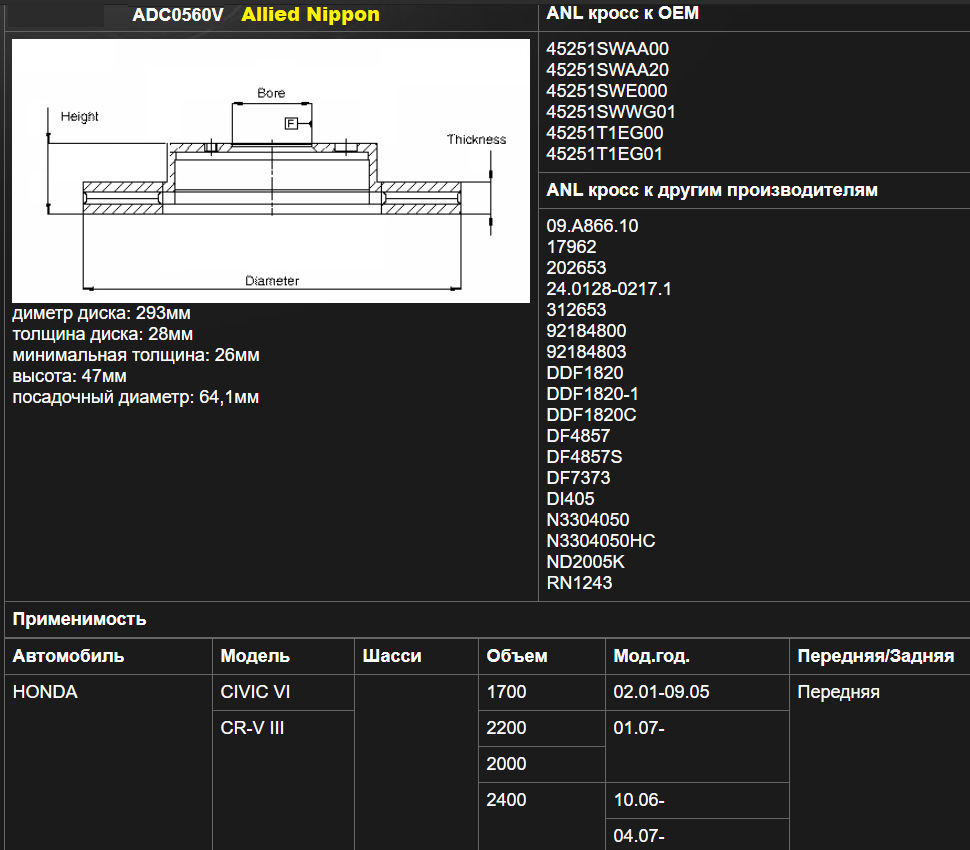Select cross reference 09.A866.10
The height and width of the screenshot is (850, 970).
coord(592,226)
